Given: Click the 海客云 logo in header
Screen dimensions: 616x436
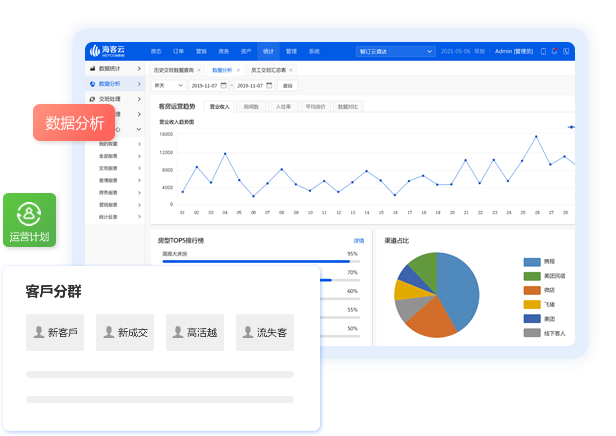Looking at the screenshot, I should coord(109,50).
